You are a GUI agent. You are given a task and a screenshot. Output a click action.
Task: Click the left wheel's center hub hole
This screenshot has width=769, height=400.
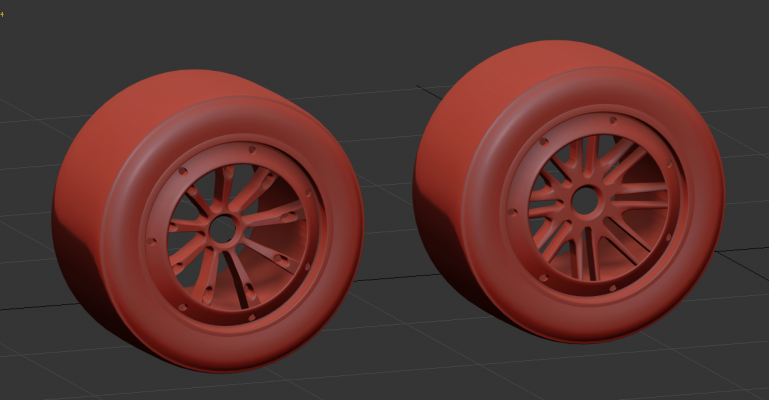tap(221, 228)
